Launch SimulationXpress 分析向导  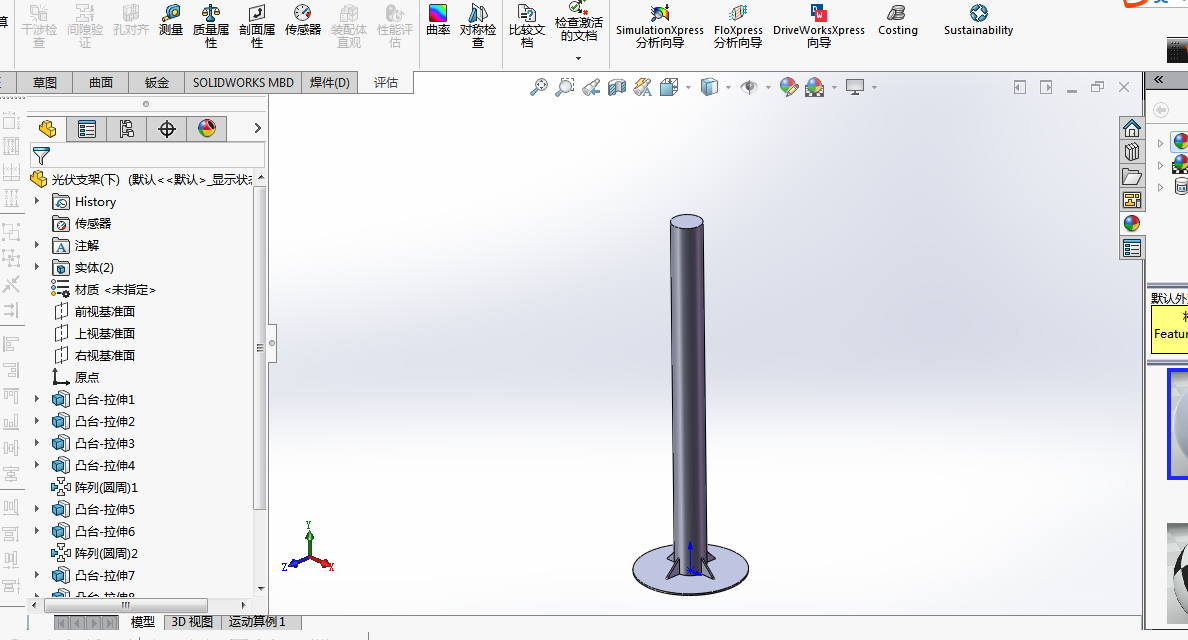660,26
